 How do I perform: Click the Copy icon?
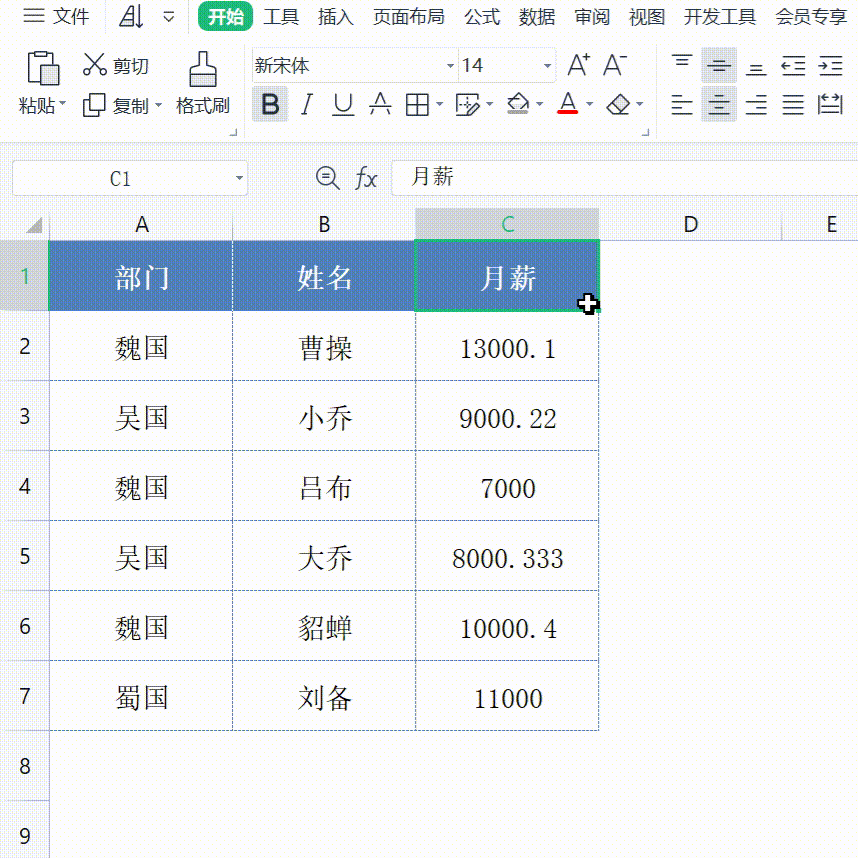coord(94,105)
